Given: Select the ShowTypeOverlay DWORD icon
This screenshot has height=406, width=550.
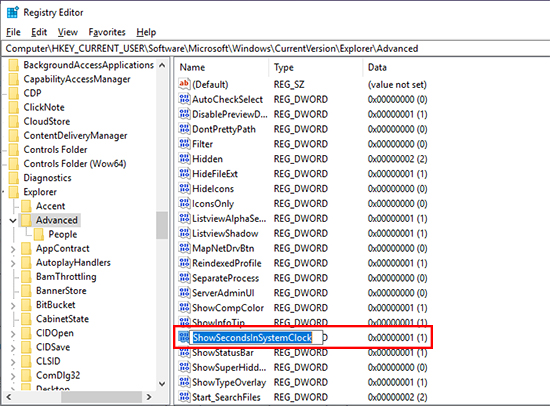Looking at the screenshot, I should 184,382.
